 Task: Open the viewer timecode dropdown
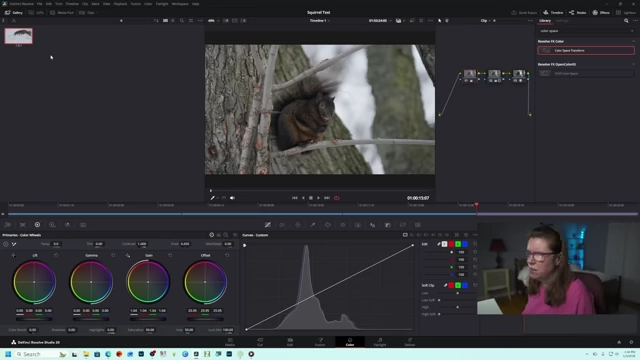(380, 20)
